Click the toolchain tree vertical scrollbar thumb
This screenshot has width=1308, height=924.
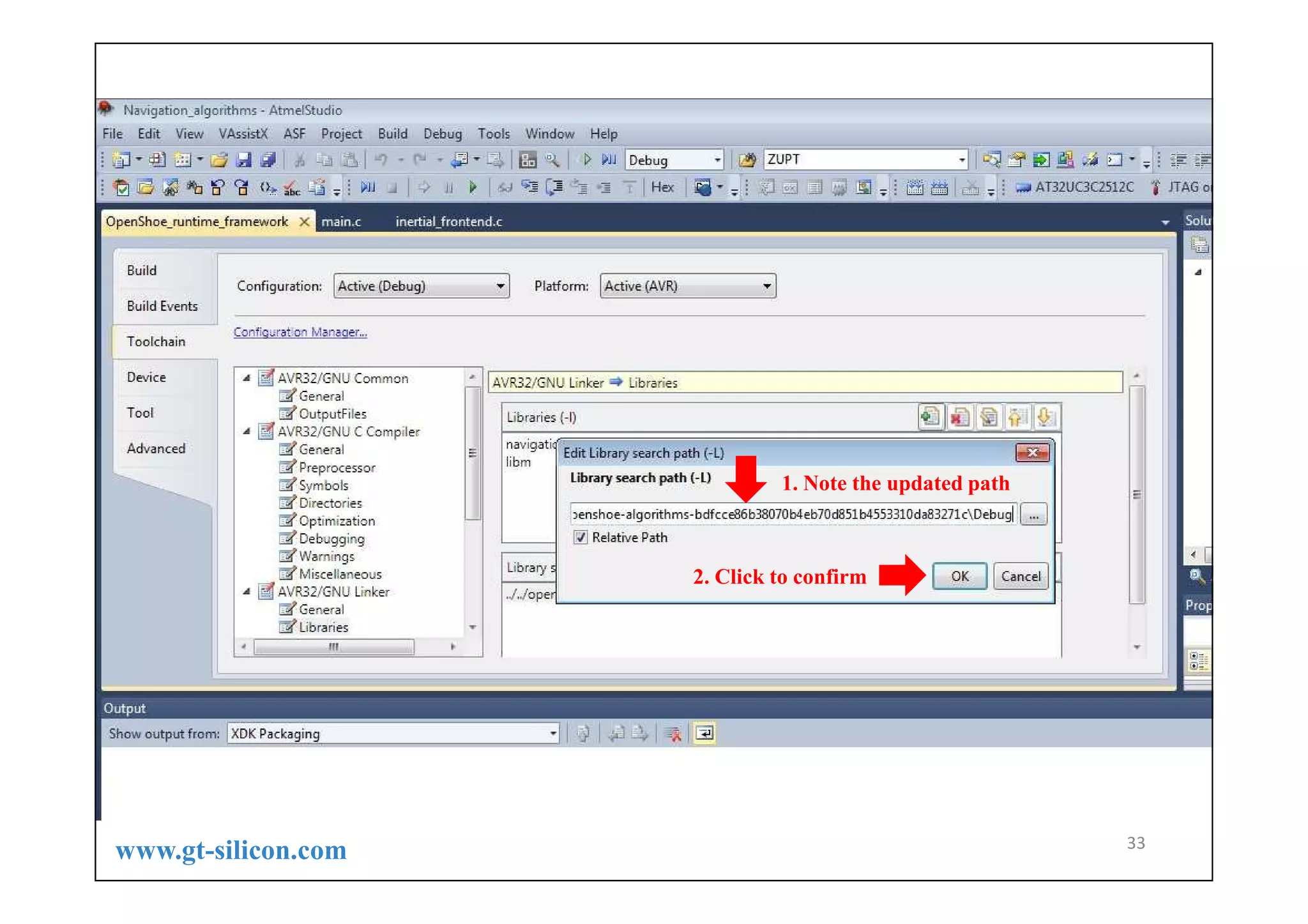click(x=473, y=453)
